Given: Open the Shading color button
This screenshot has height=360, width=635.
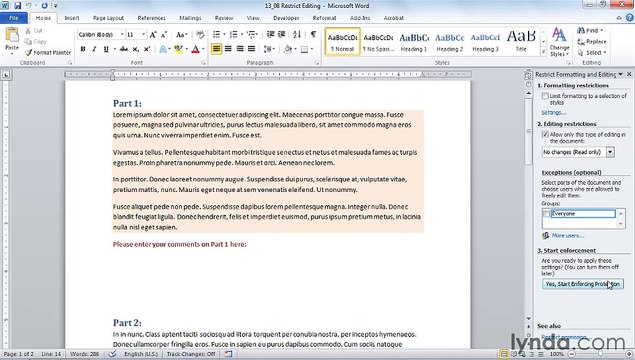Looking at the screenshot, I should 288,49.
